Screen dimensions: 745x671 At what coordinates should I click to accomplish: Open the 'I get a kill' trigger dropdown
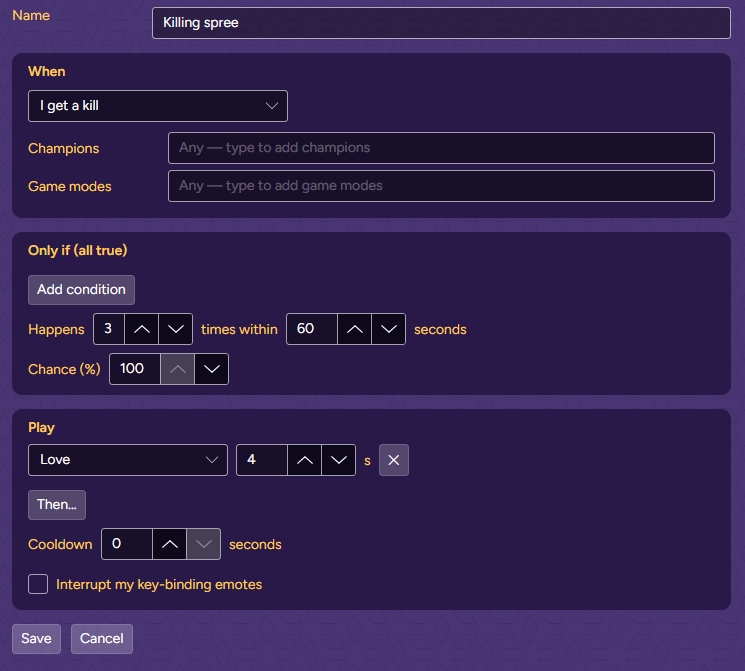(158, 106)
